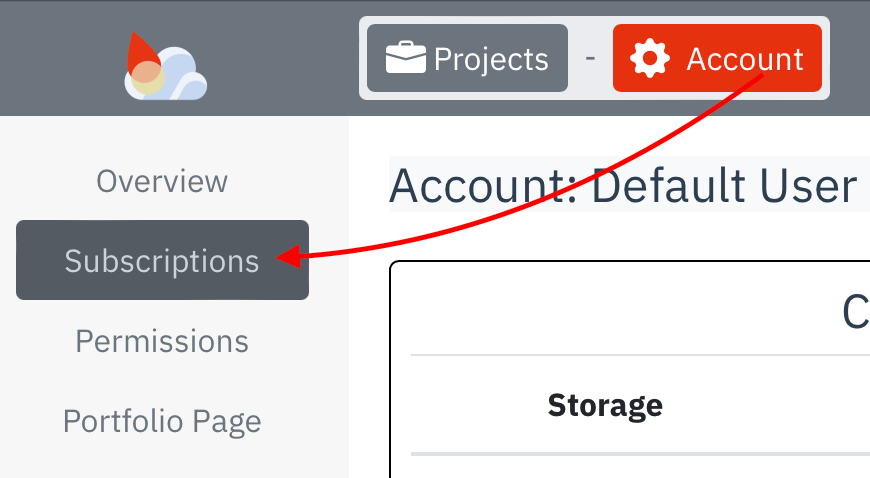Viewport: 870px width, 478px height.
Task: Click the dark header bar beside logo
Action: pos(280,58)
